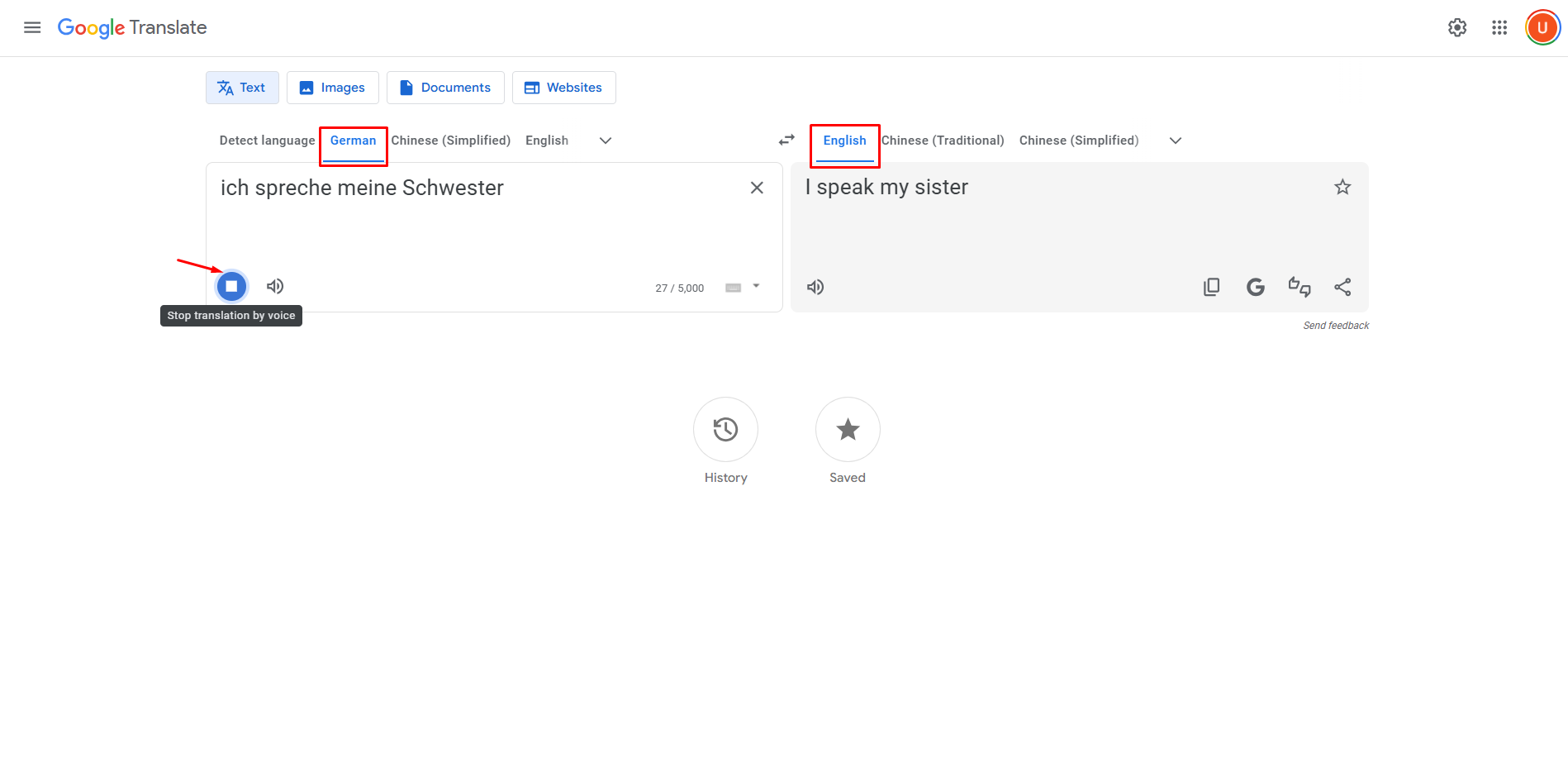Listen to the German source text
This screenshot has height=777, width=1568.
pyautogui.click(x=275, y=286)
